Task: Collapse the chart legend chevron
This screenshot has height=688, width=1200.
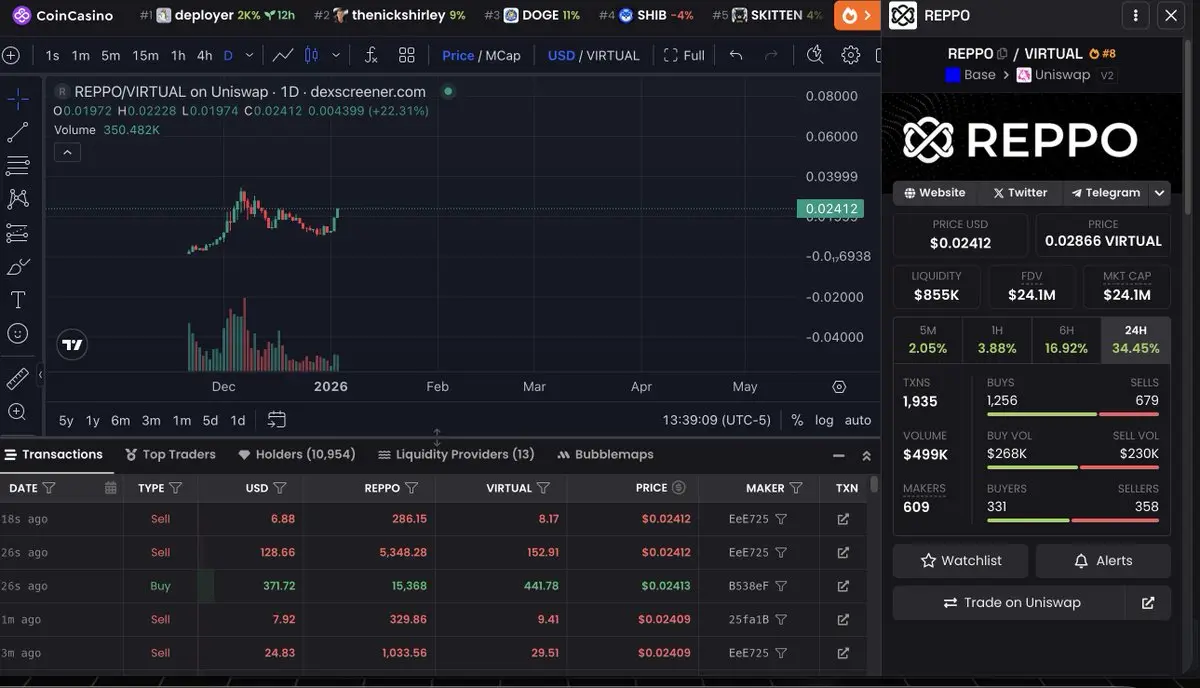Action: 67,153
